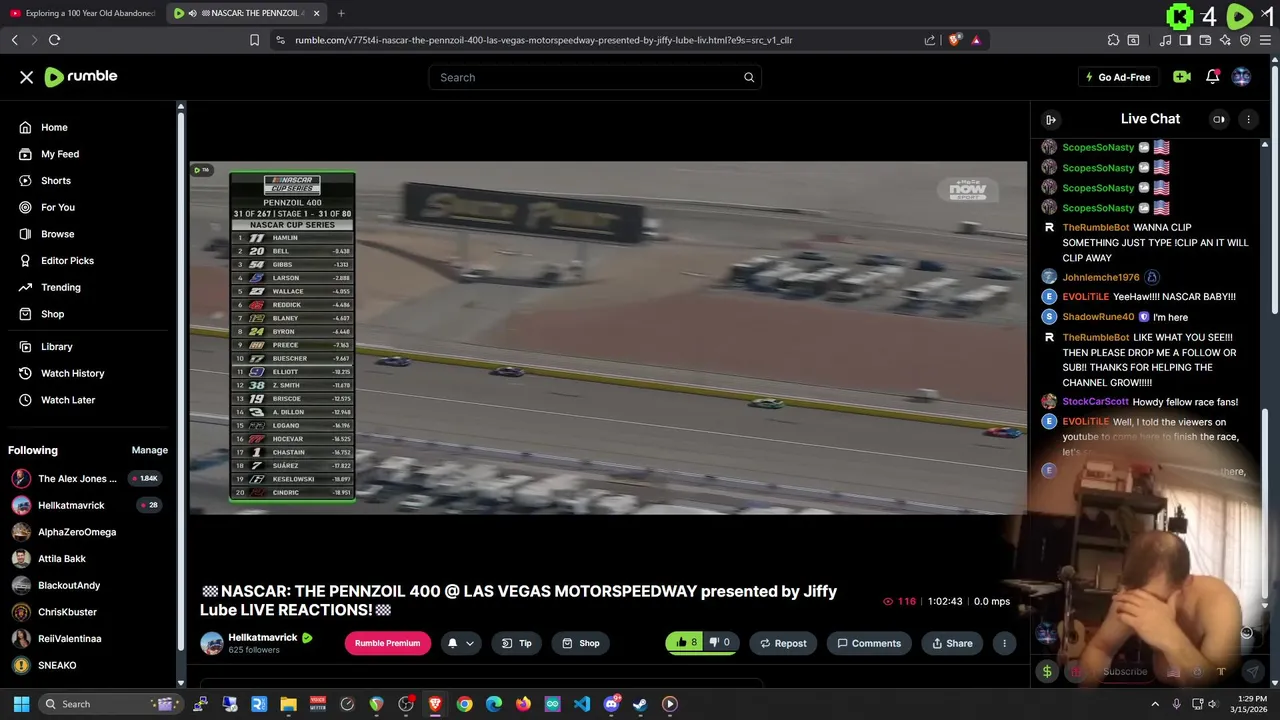Bookmark this page icon in address bar
Screen dimensions: 1280x720
[x=254, y=40]
